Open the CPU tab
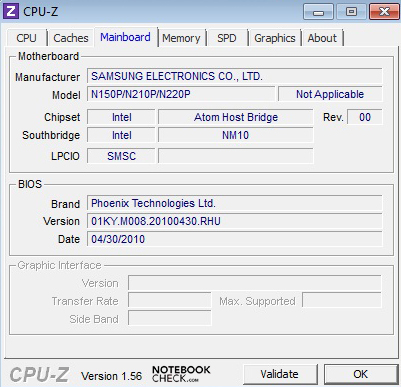Viewport: 401px width, 387px height. [26, 38]
